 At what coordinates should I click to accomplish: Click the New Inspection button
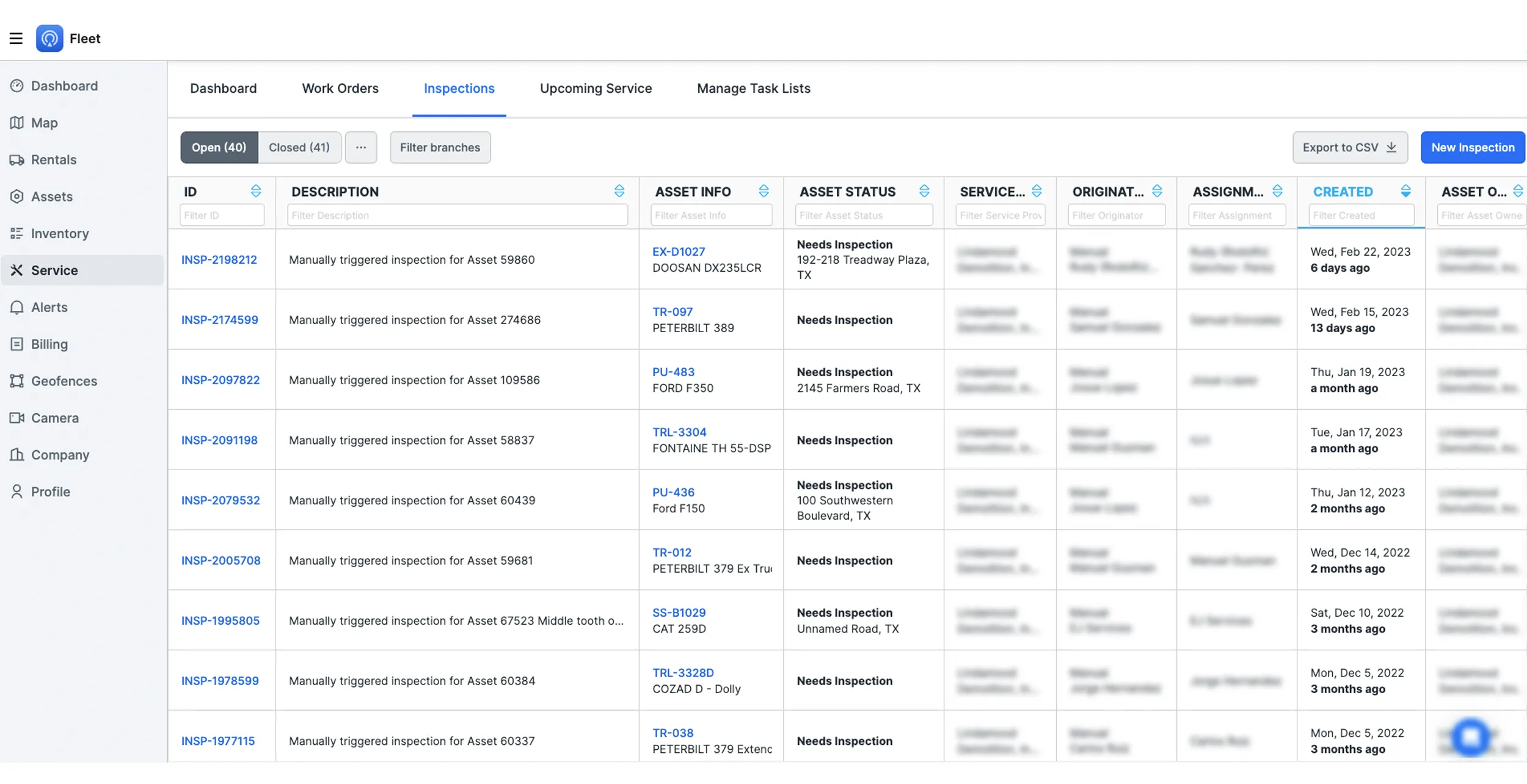[x=1472, y=147]
